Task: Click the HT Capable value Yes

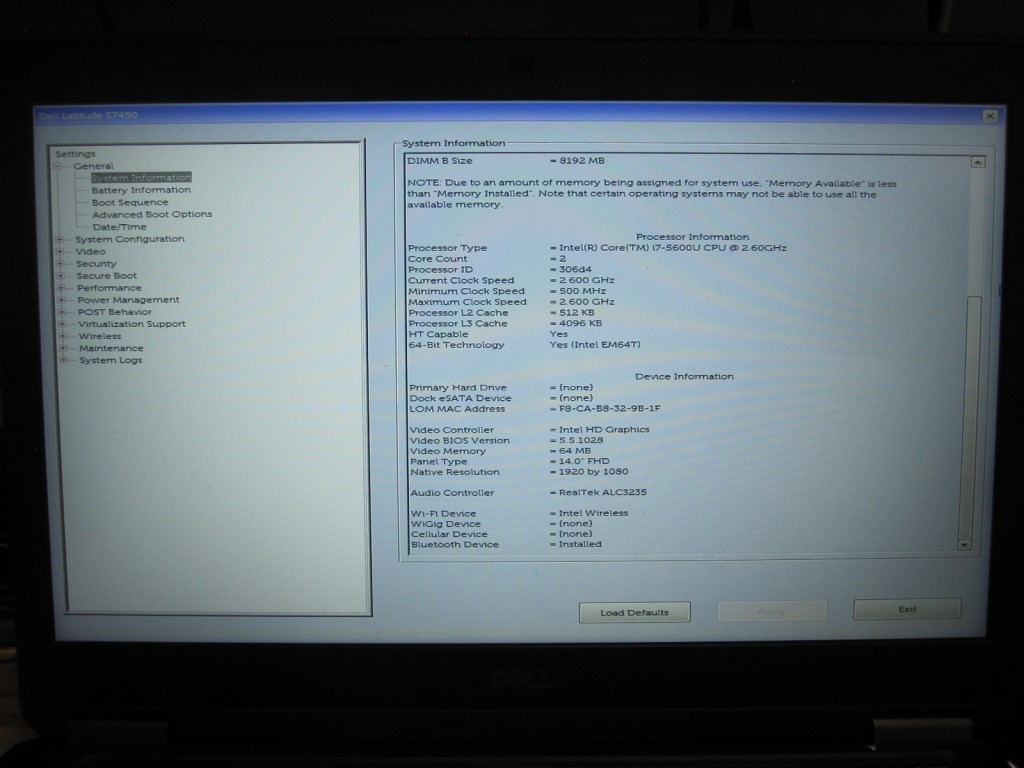Action: click(x=559, y=334)
